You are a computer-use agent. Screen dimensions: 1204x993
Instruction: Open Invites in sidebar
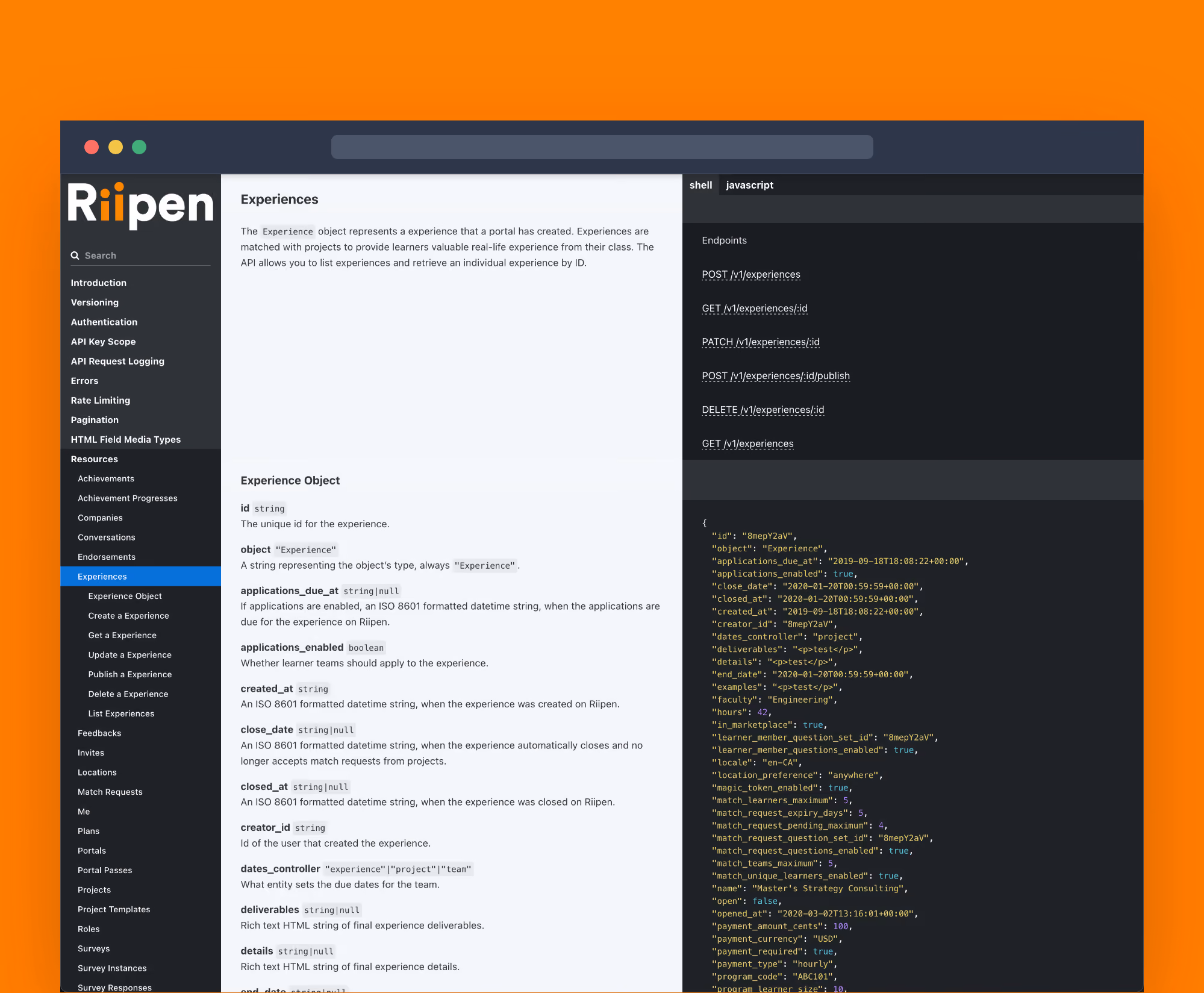tap(91, 753)
